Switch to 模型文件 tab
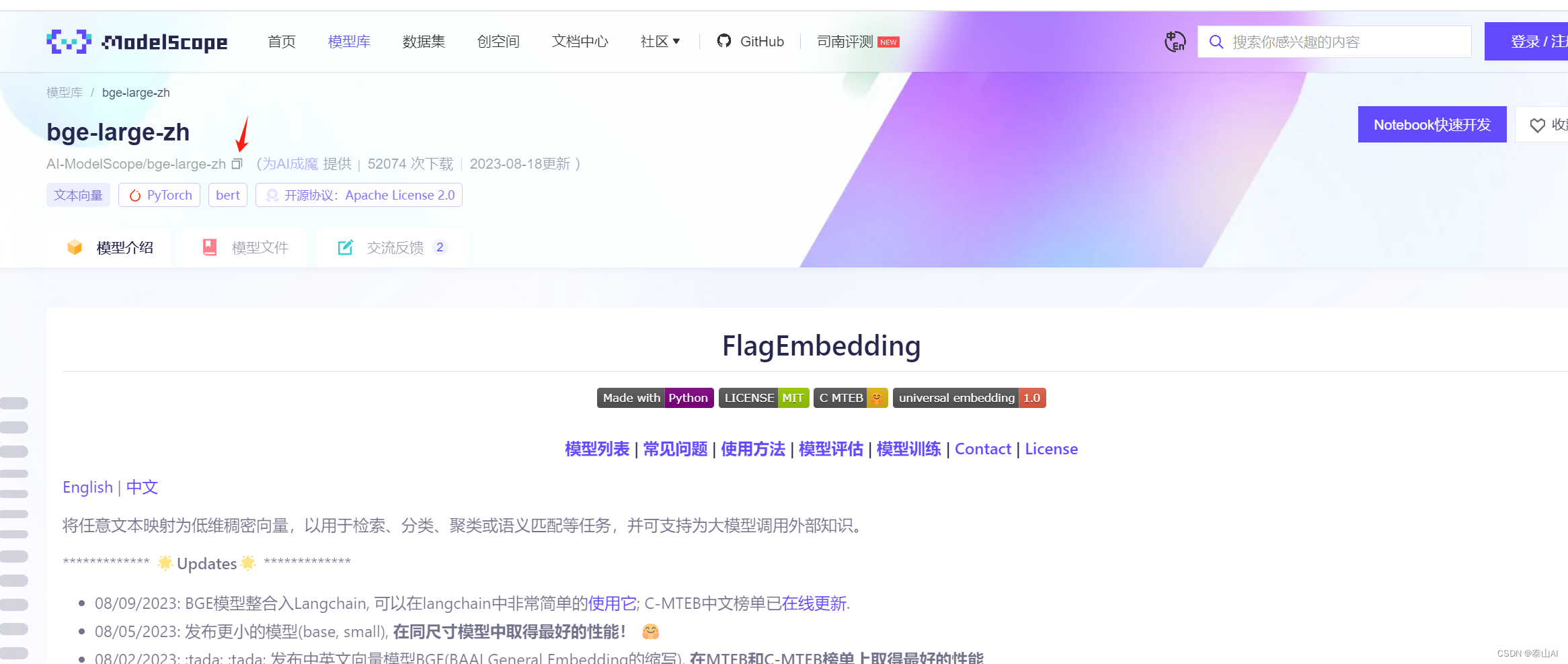Screen dimensions: 1568x664 245,247
